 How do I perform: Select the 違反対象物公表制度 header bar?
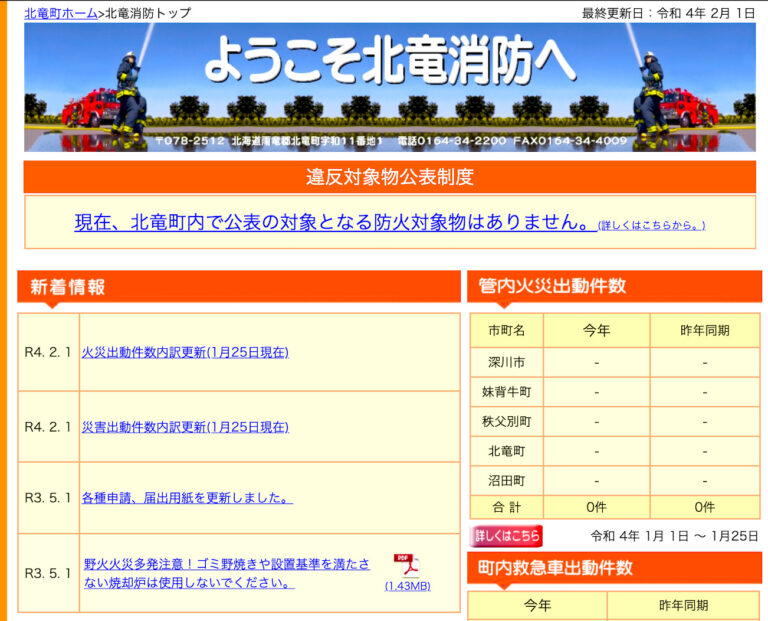(389, 178)
